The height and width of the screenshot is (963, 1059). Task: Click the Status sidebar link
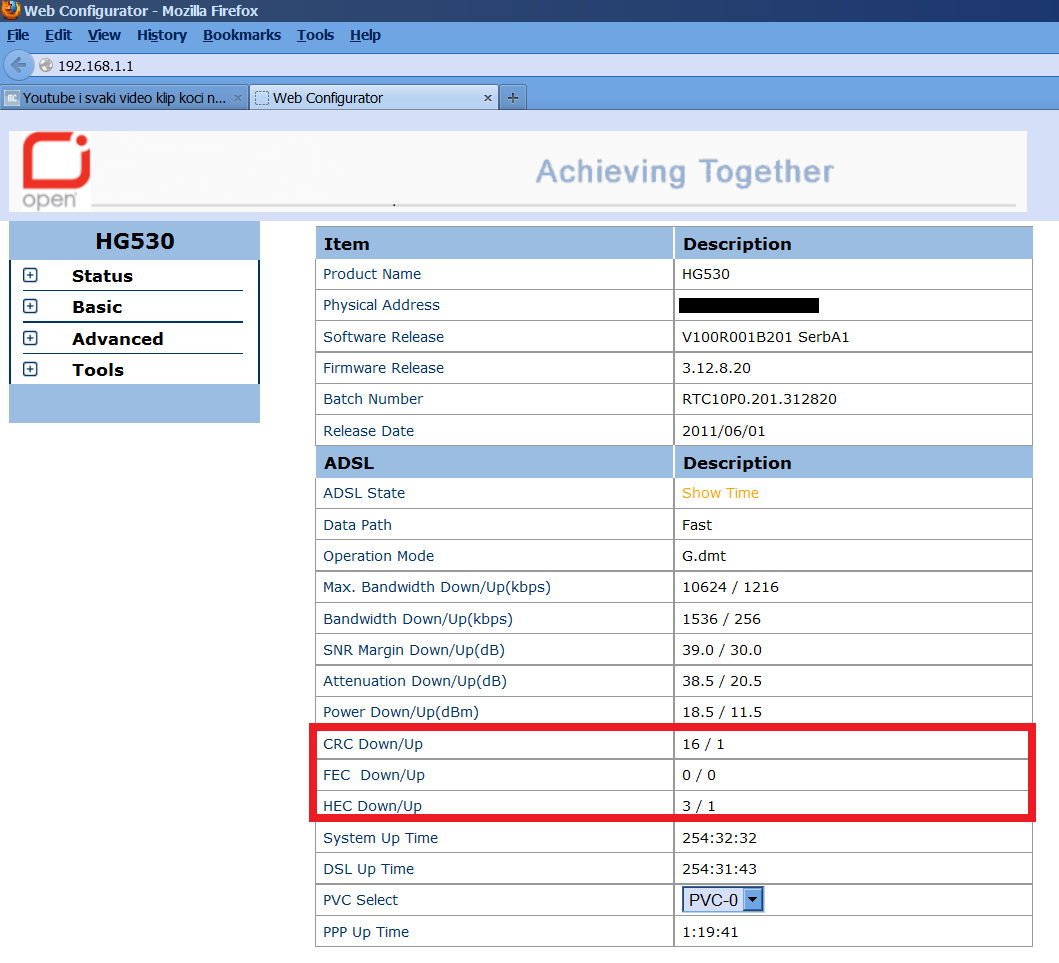pyautogui.click(x=103, y=276)
